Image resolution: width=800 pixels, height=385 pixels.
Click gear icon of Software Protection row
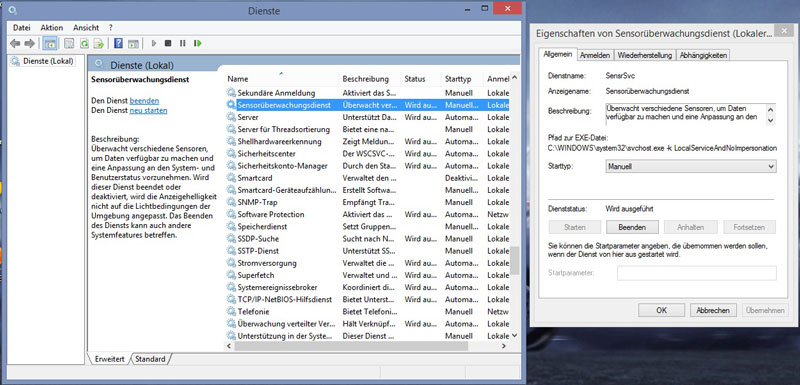pyautogui.click(x=232, y=215)
